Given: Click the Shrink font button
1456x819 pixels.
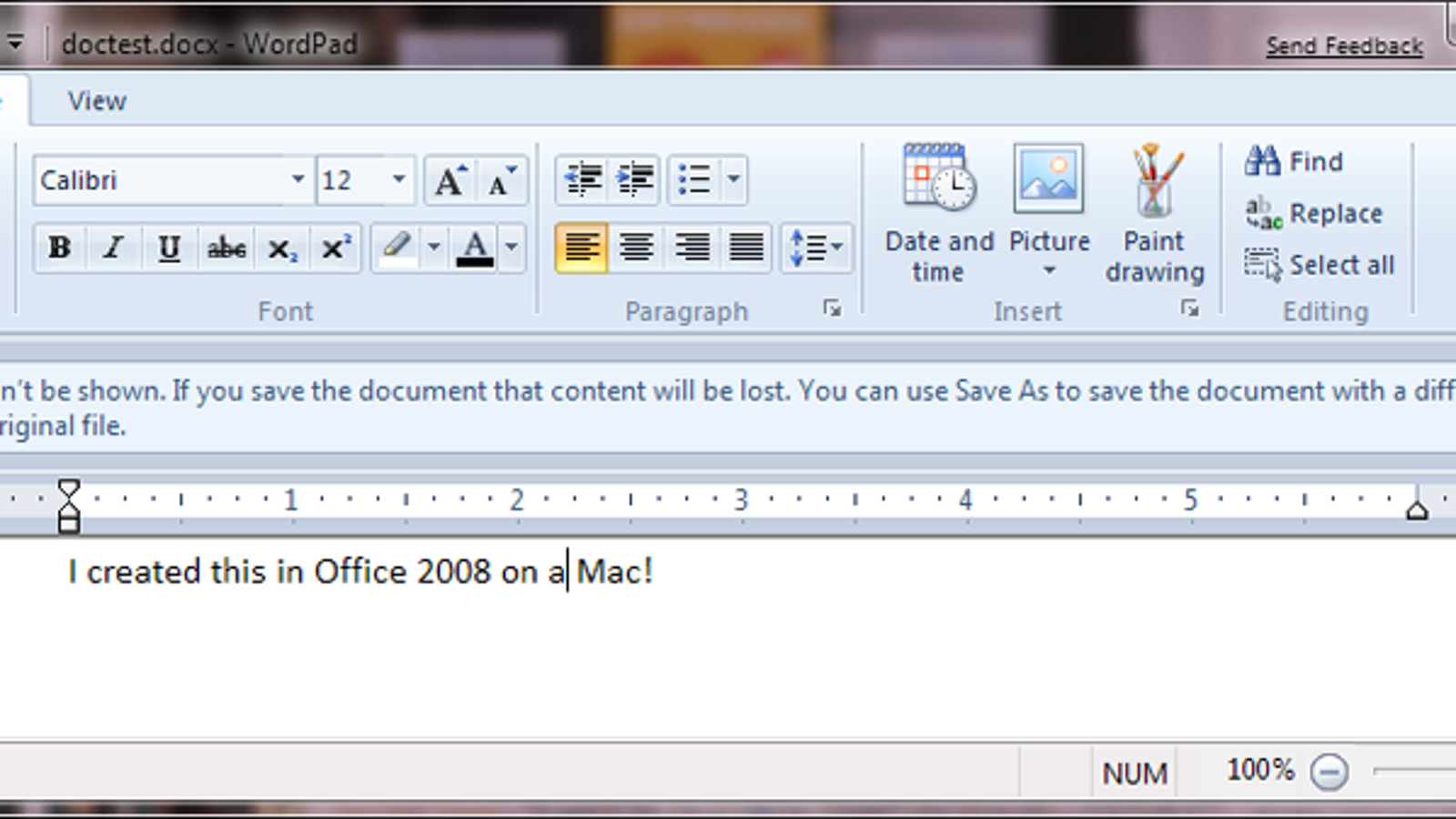Looking at the screenshot, I should (x=501, y=180).
